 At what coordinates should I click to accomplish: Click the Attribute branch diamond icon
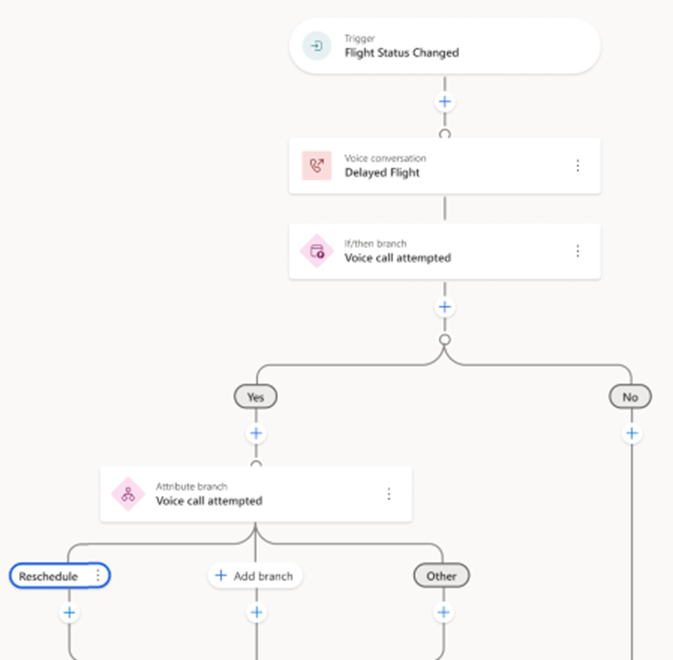tap(128, 494)
